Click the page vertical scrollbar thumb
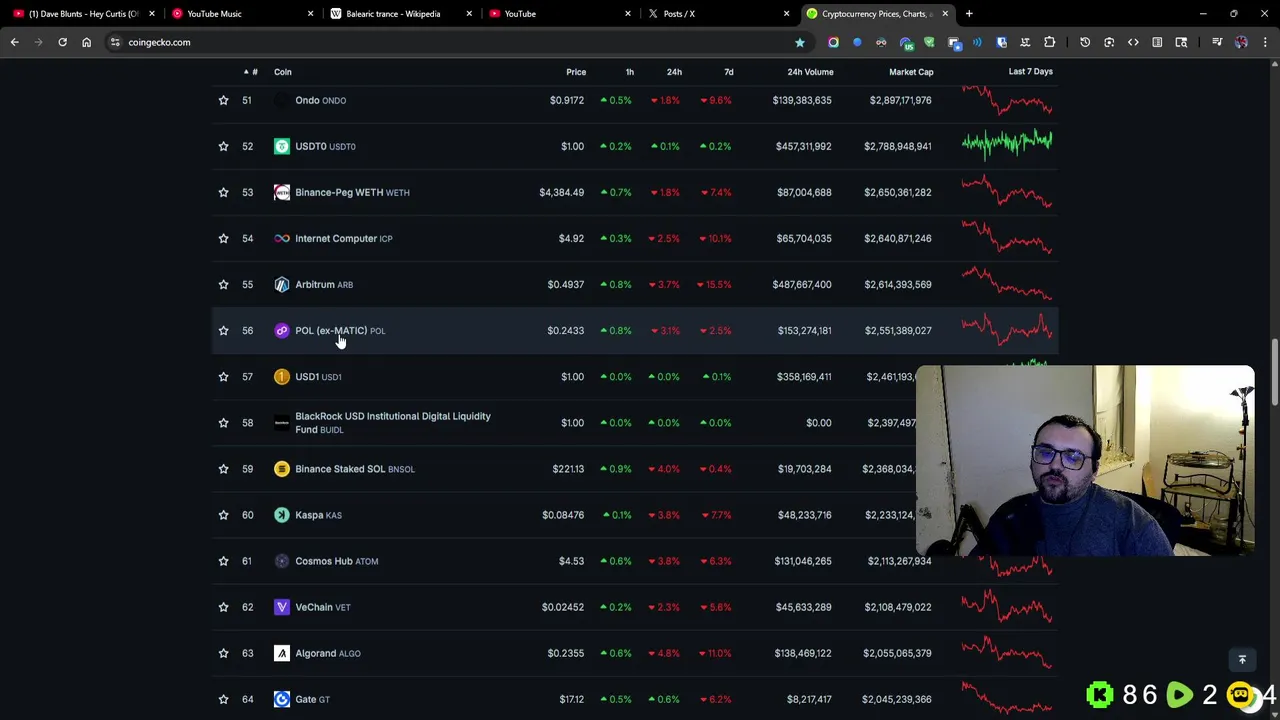The height and width of the screenshot is (720, 1280). click(1274, 372)
